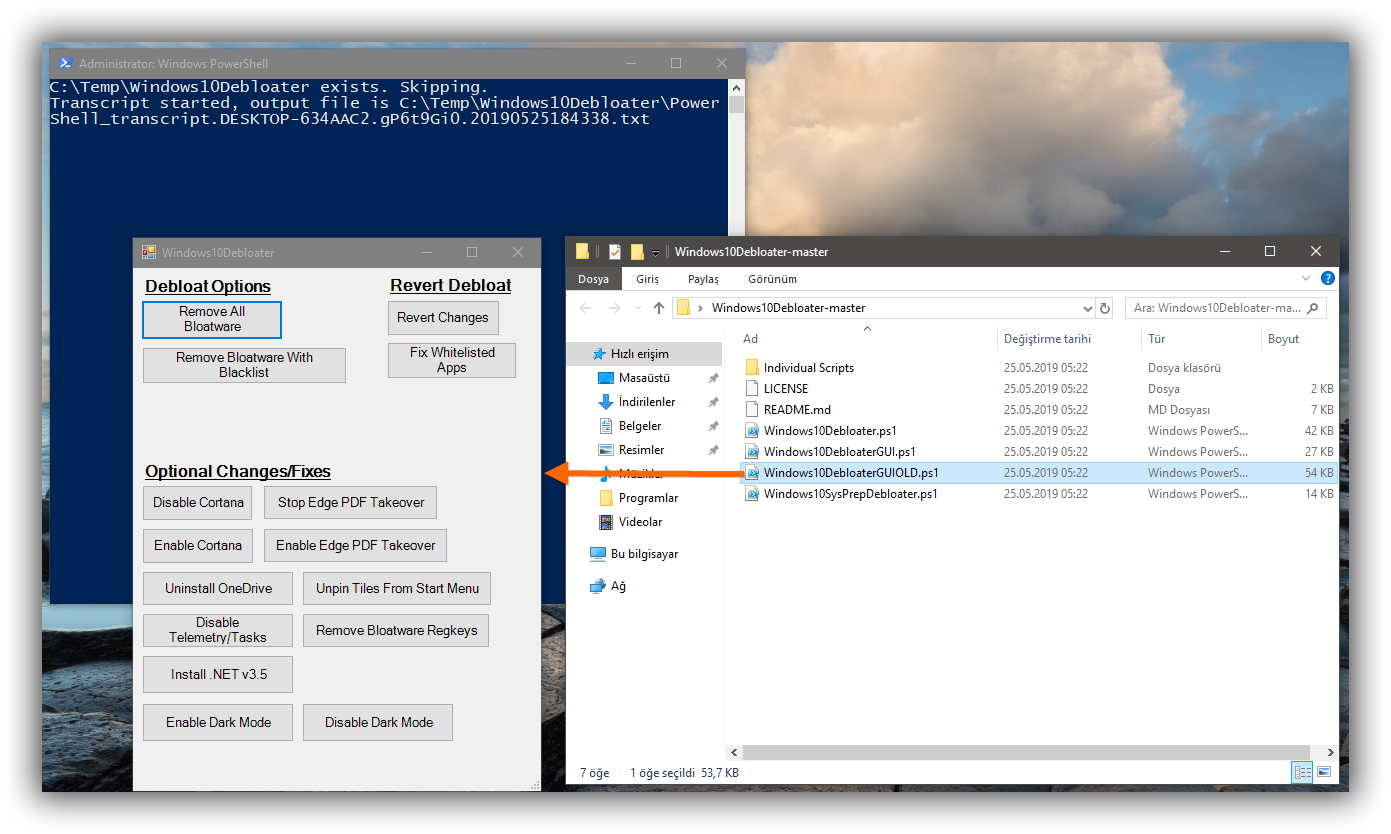Select Ağ in navigation pane
Image resolution: width=1391 pixels, height=834 pixels.
644,586
